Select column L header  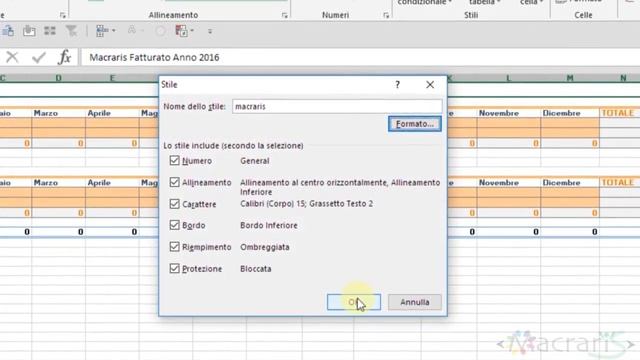point(509,78)
